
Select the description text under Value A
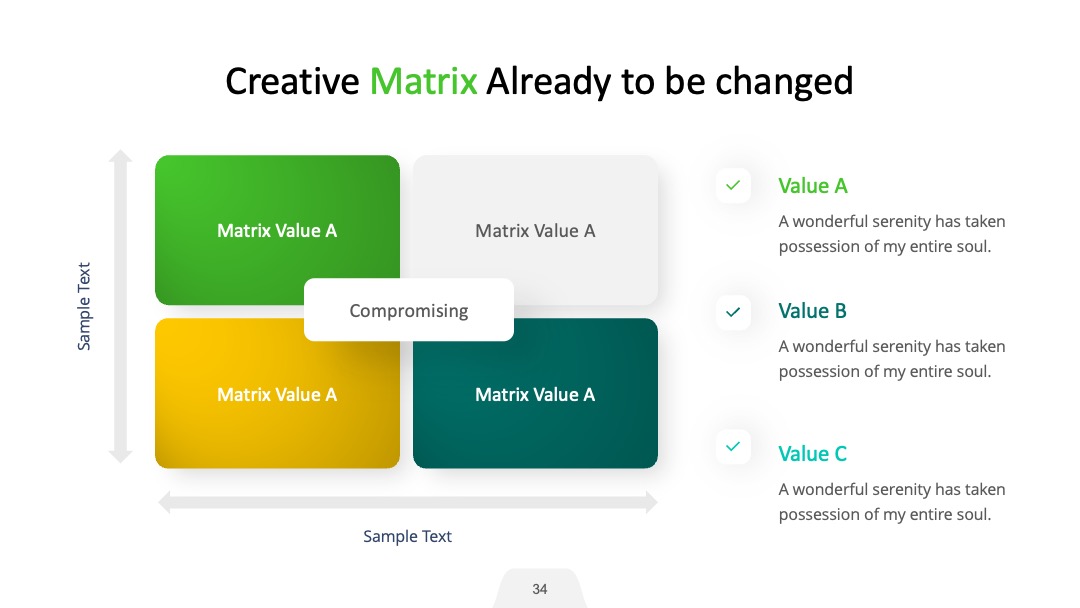click(x=892, y=234)
